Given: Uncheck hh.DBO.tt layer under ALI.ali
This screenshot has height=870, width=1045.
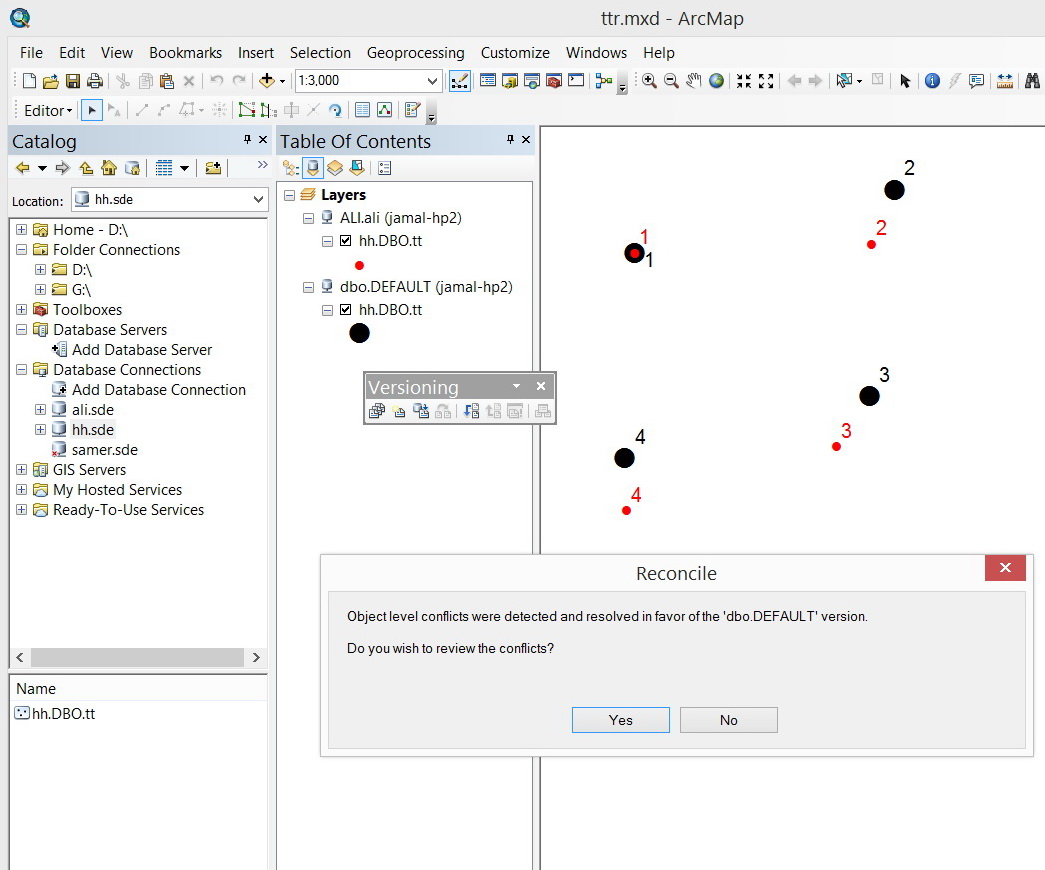Looking at the screenshot, I should [x=345, y=241].
